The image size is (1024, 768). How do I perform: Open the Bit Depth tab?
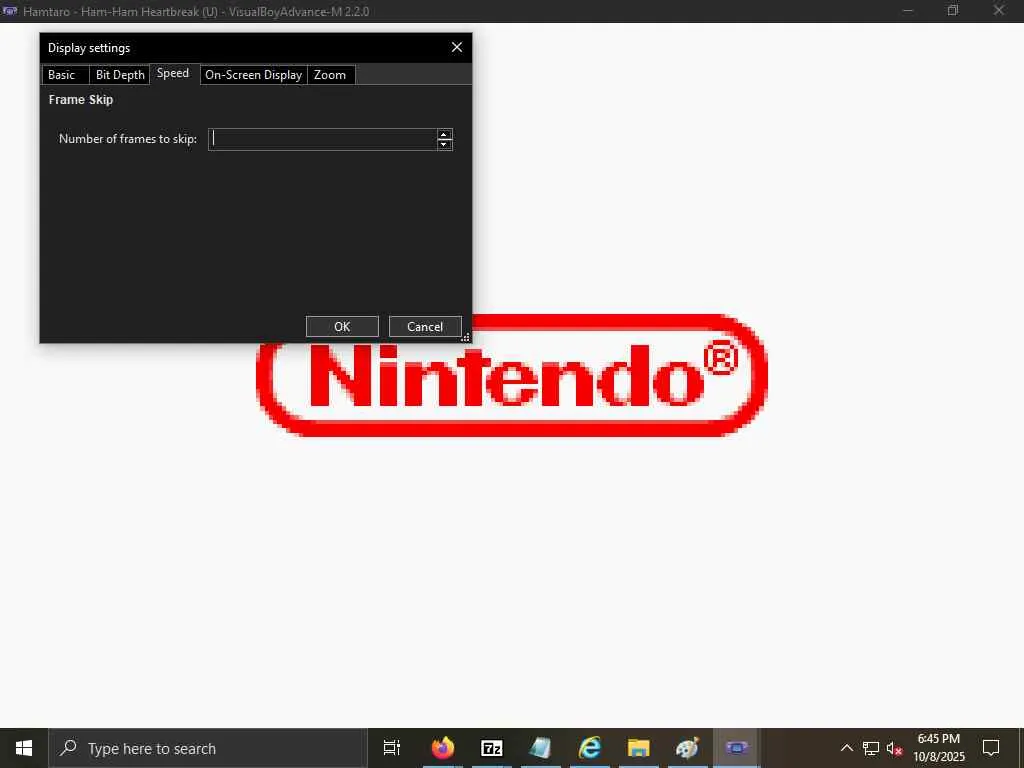point(120,75)
